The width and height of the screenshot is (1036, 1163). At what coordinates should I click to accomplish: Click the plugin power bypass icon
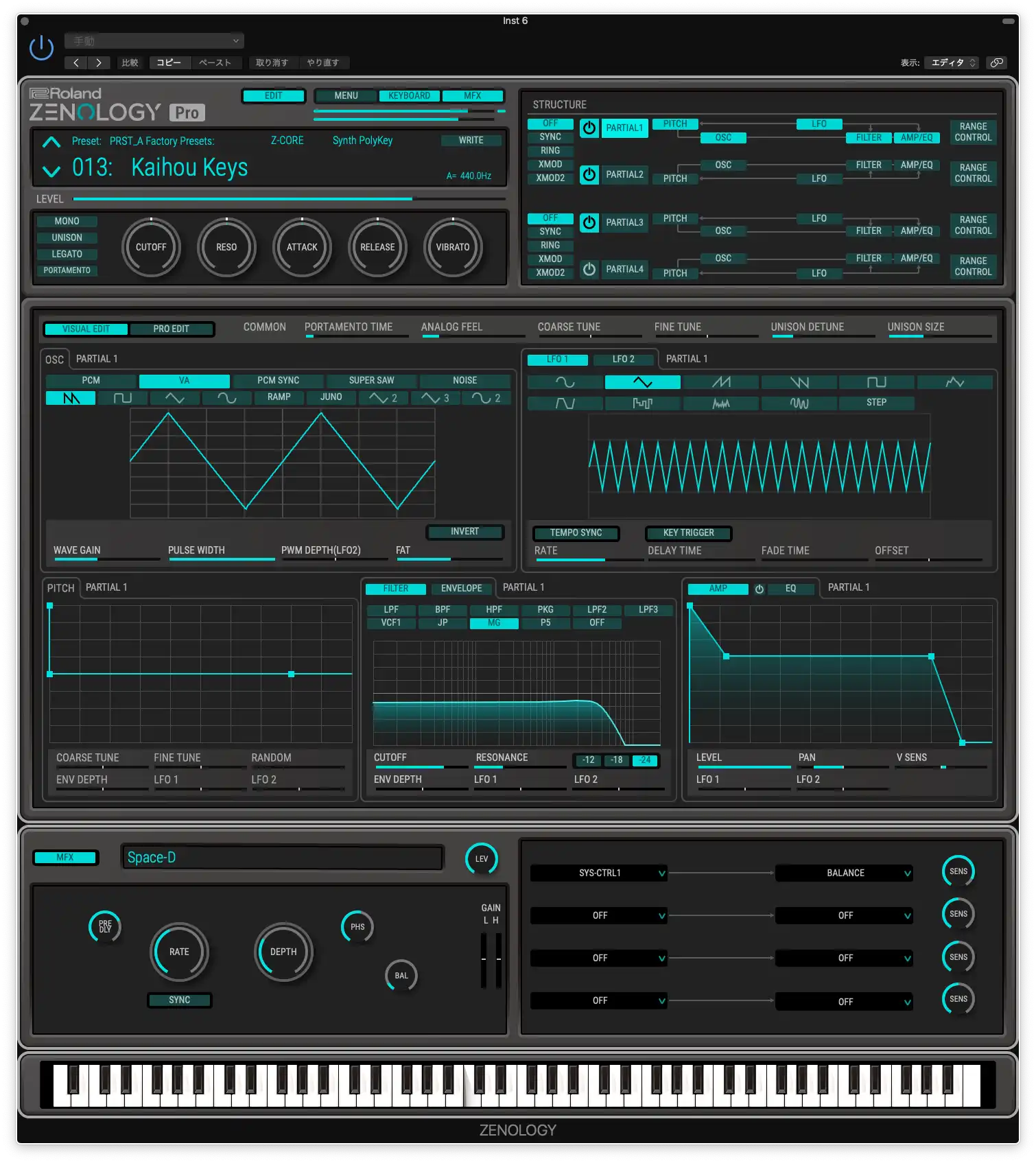tap(41, 47)
